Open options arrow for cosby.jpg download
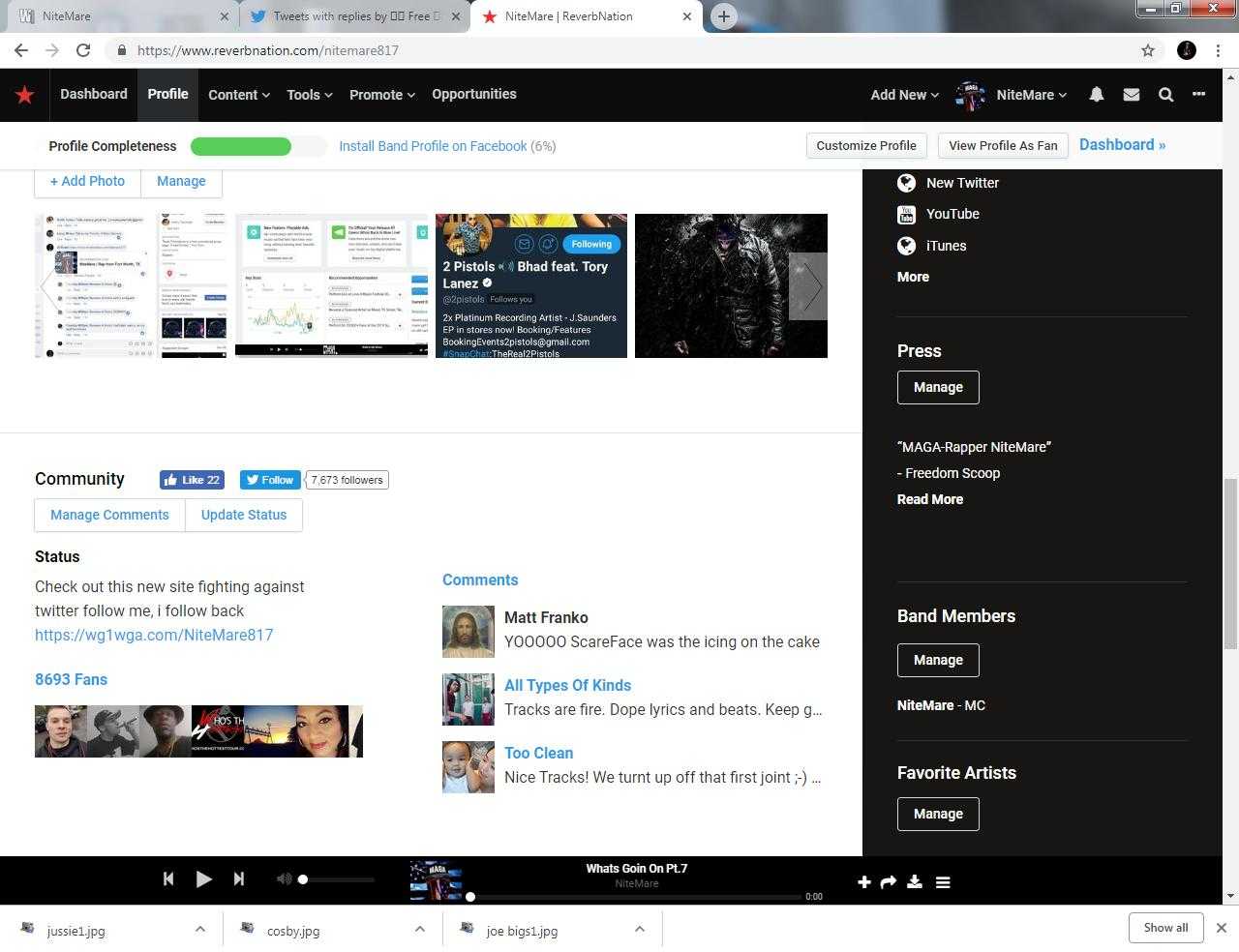The height and width of the screenshot is (952, 1239). click(x=420, y=929)
